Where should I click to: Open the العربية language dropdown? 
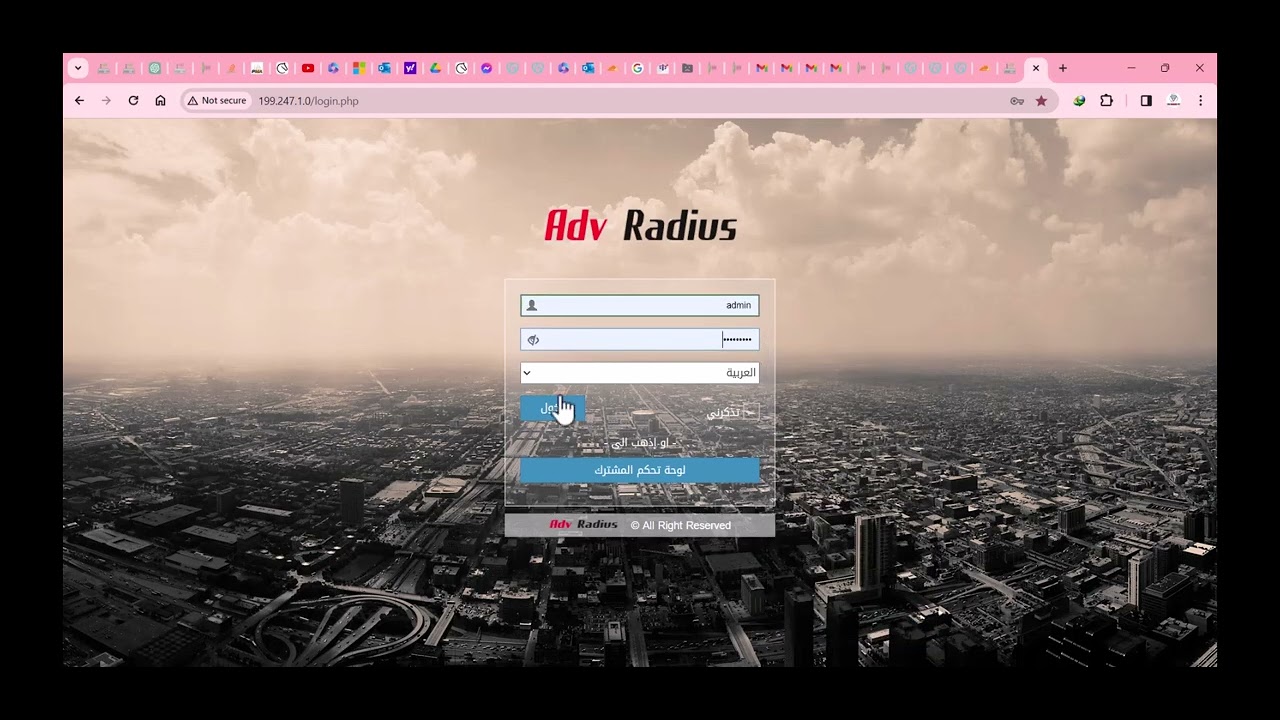pyautogui.click(x=640, y=373)
